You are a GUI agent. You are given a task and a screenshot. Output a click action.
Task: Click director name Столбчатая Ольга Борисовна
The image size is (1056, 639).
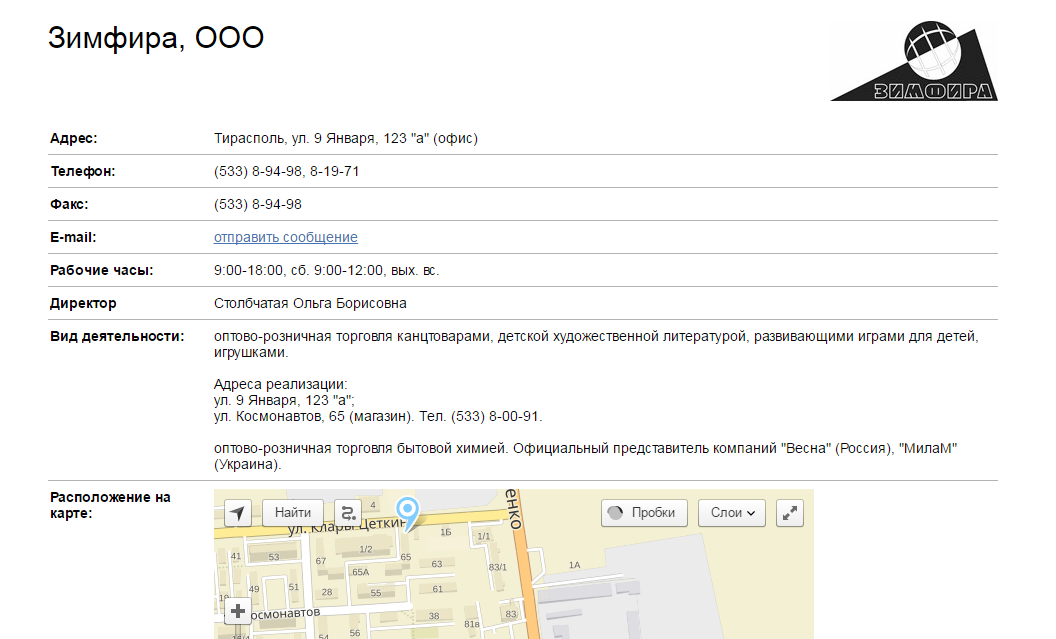tap(310, 303)
